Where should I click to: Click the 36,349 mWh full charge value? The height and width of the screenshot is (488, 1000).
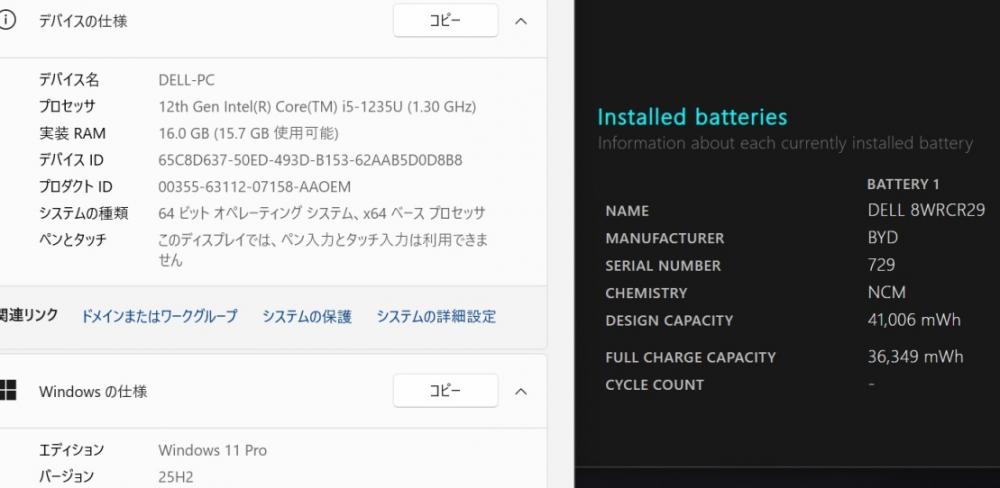pyautogui.click(x=915, y=357)
